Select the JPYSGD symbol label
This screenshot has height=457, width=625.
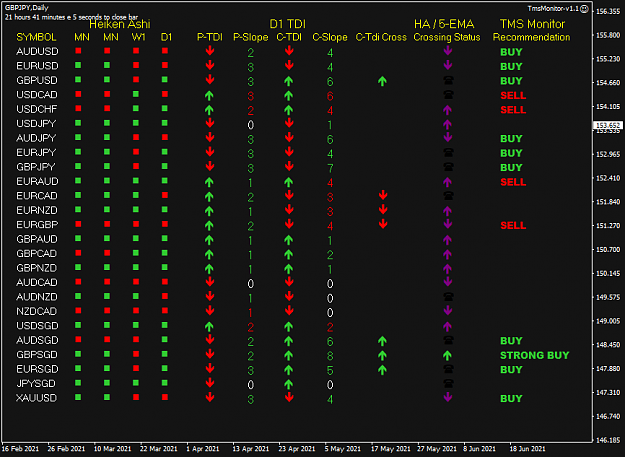click(35, 384)
